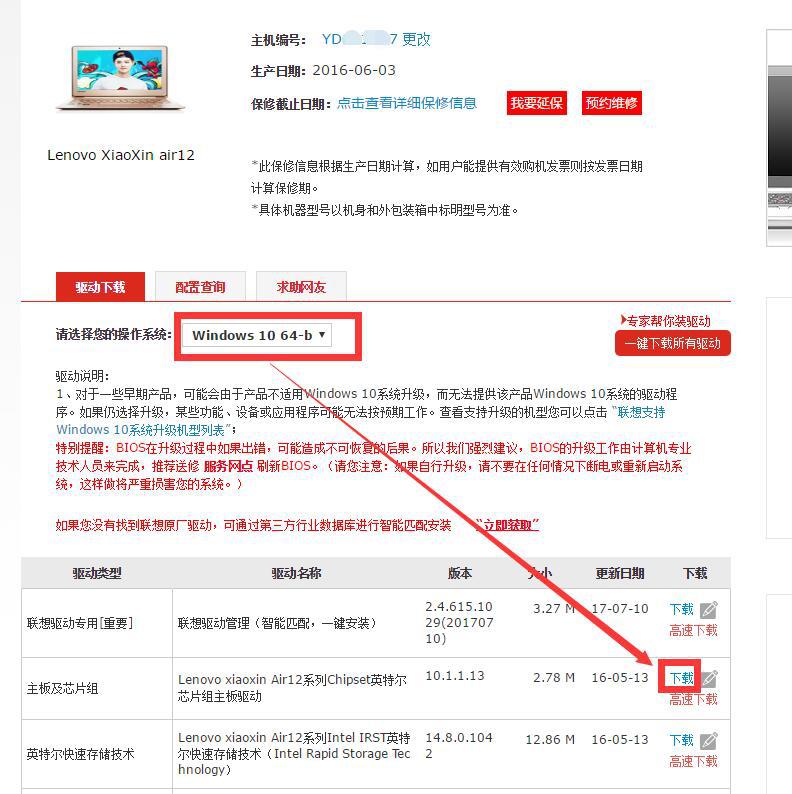792x794 pixels.
Task: Click the 12.86 M size cell
Action: click(550, 740)
